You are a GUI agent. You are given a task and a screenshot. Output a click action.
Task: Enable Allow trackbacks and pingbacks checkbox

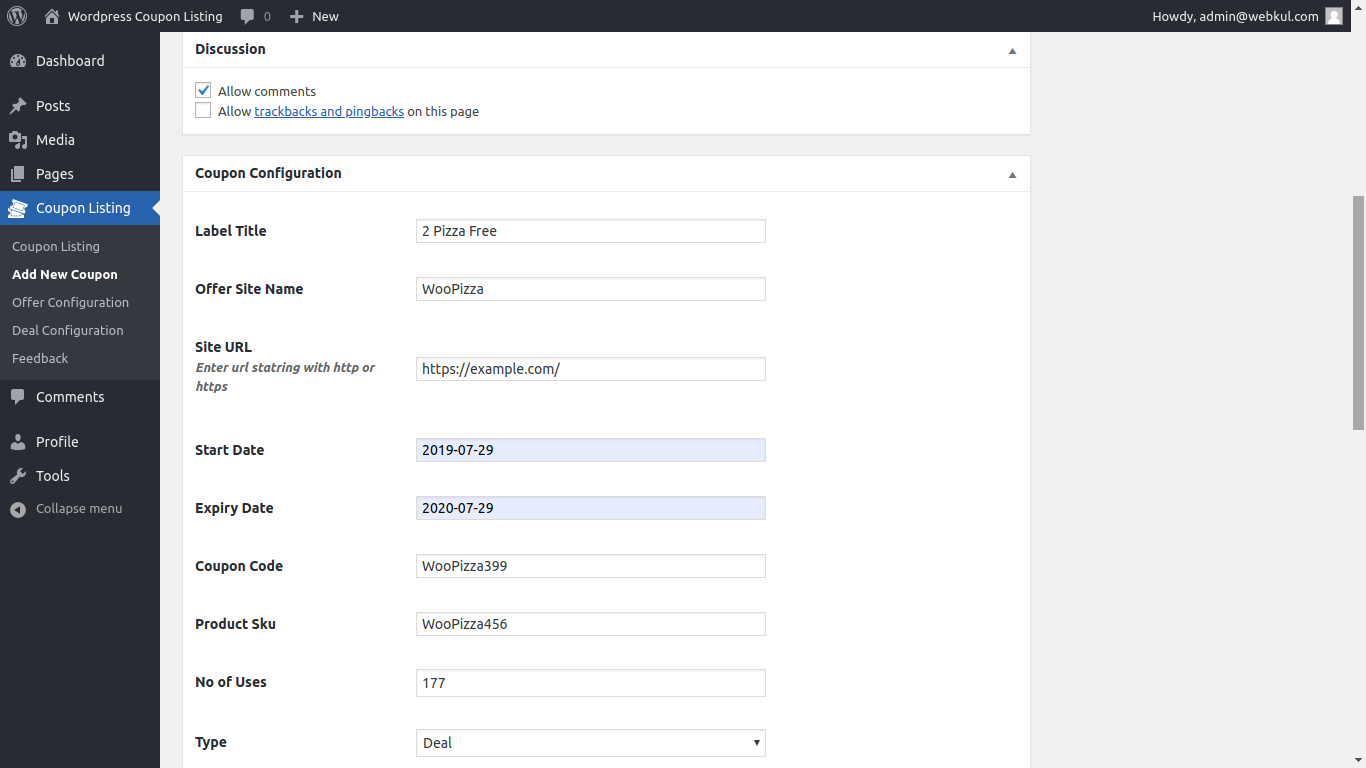204,111
